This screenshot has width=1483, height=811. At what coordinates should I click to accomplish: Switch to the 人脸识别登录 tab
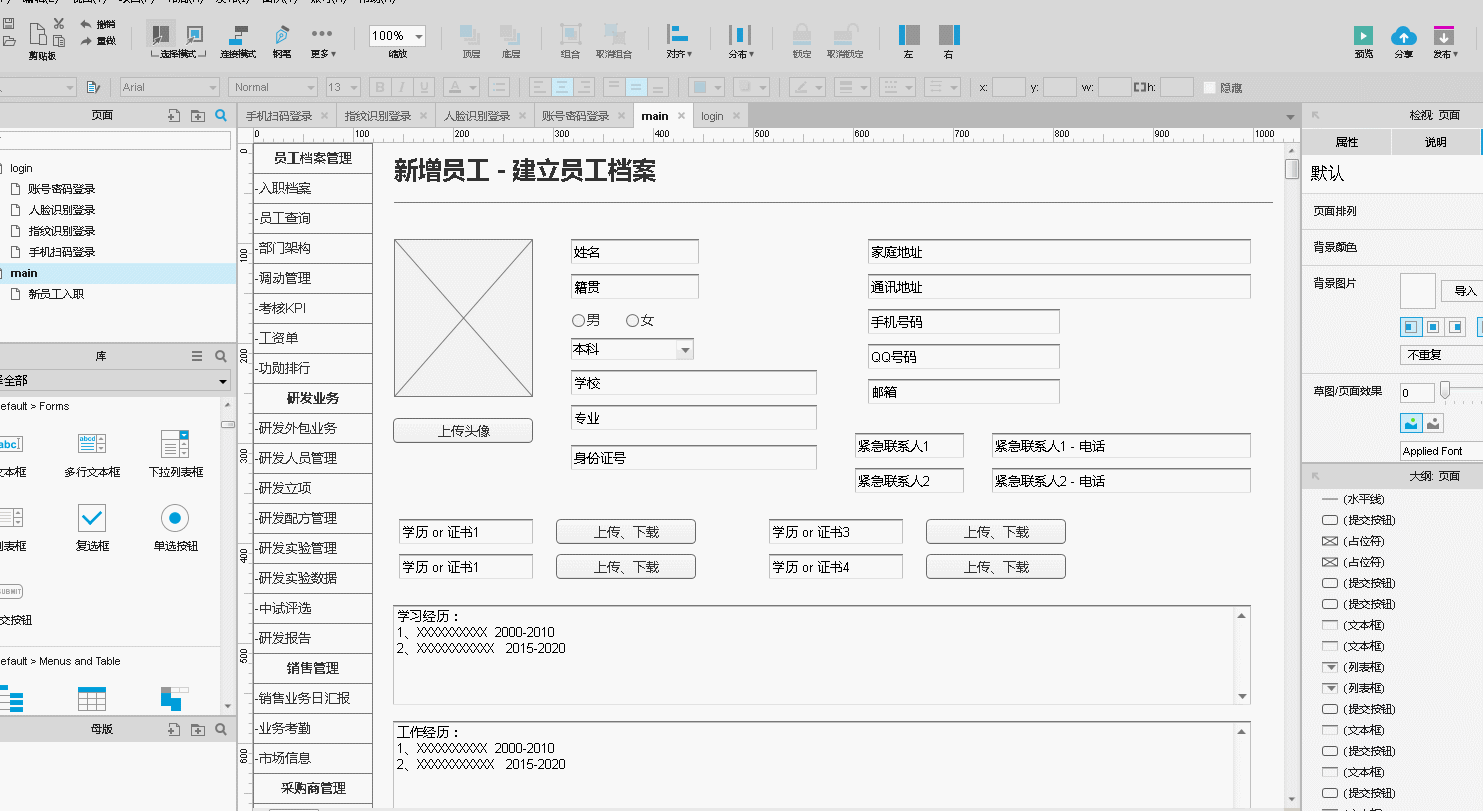click(x=477, y=116)
